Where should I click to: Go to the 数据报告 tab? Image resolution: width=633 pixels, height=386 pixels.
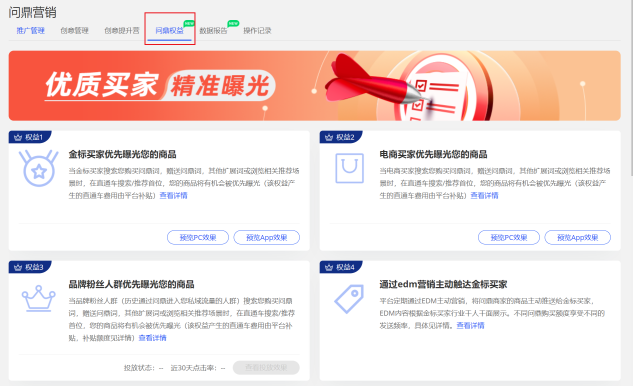pyautogui.click(x=213, y=31)
